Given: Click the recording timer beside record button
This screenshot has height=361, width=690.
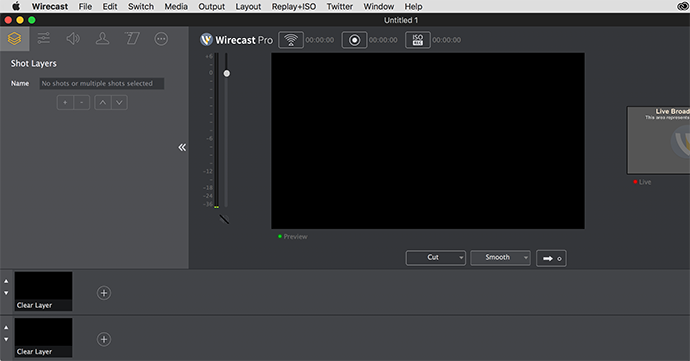Looking at the screenshot, I should tap(383, 40).
